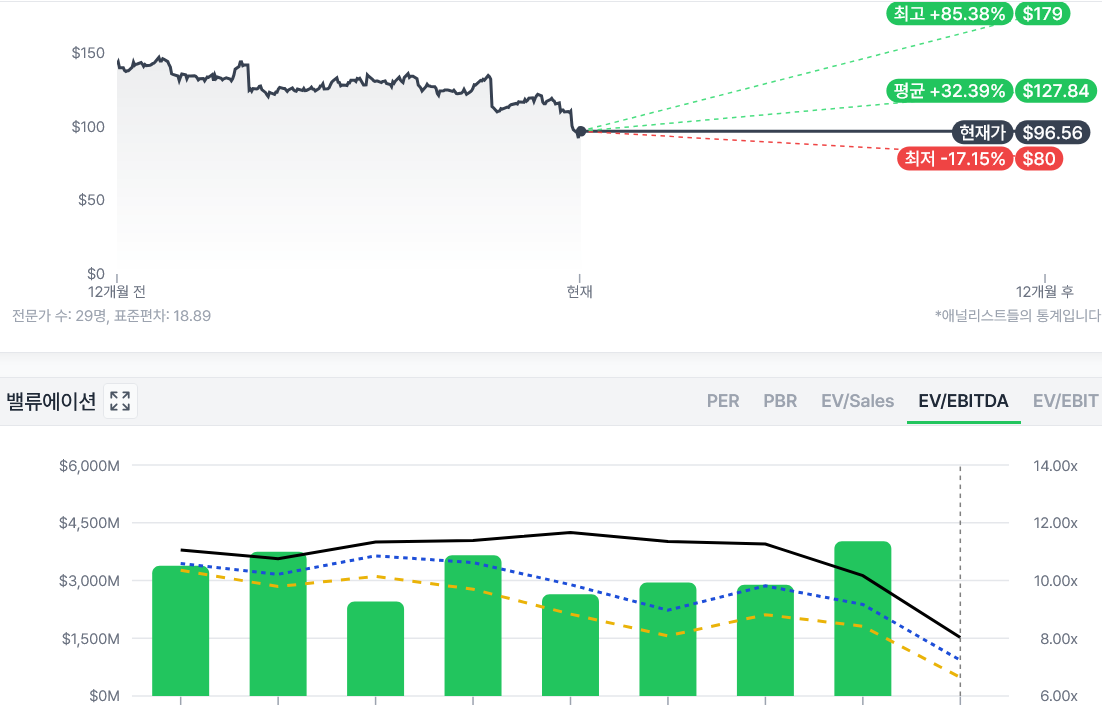Click the 현재가 current price label

pos(981,132)
